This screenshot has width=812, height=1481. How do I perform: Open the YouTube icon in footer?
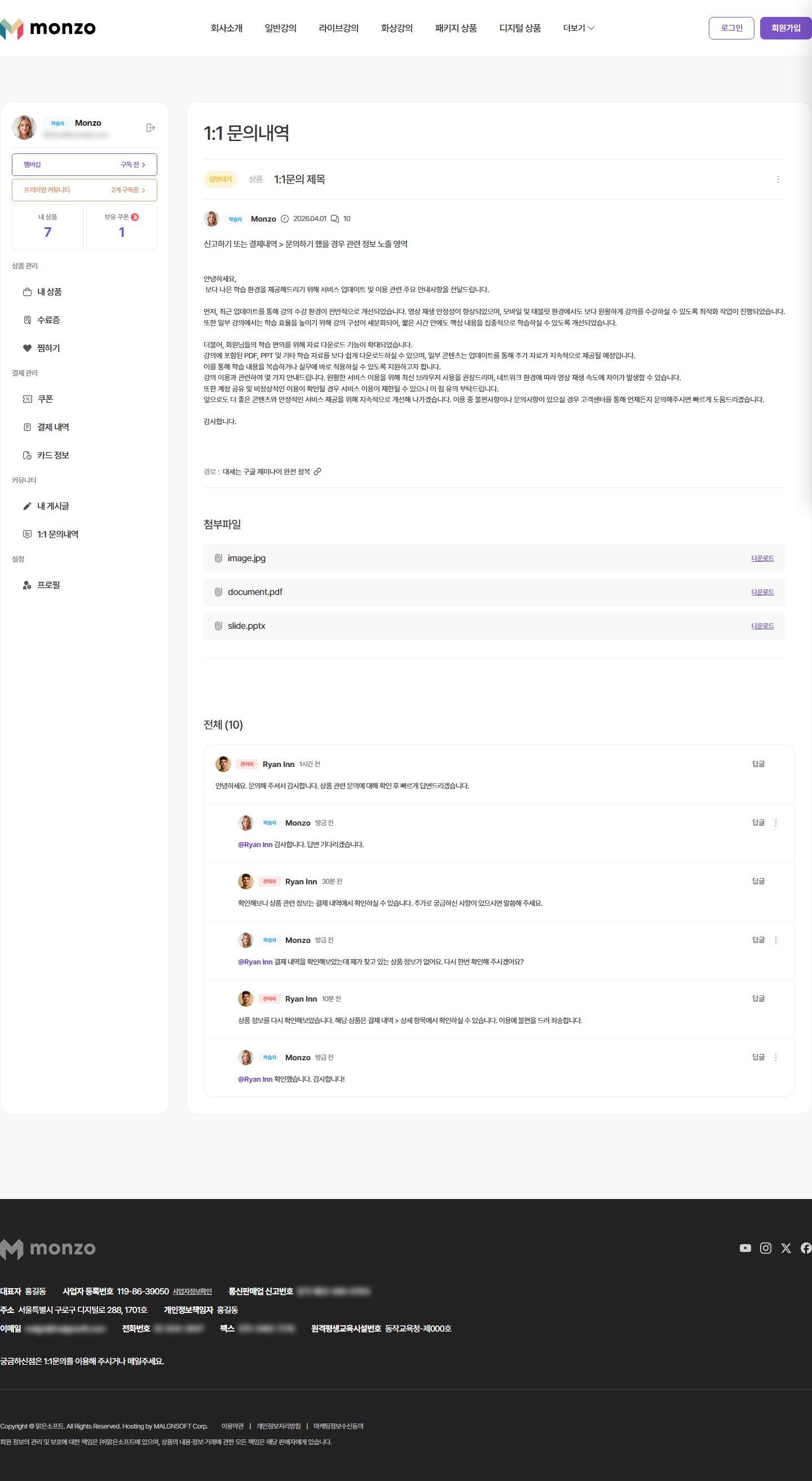(x=745, y=1248)
